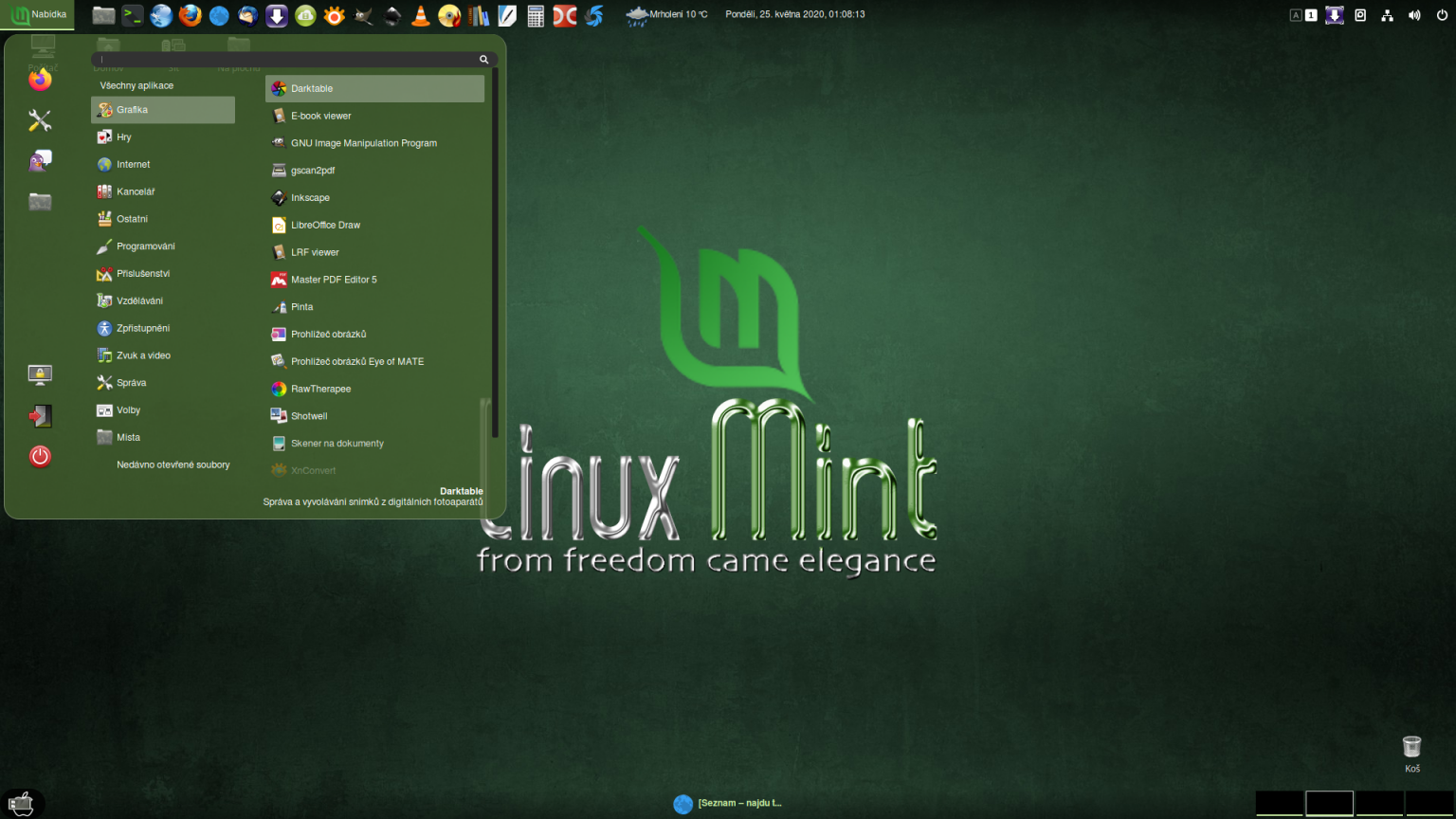This screenshot has width=1456, height=819.
Task: Click the volume icon in the system tray
Action: (1413, 14)
